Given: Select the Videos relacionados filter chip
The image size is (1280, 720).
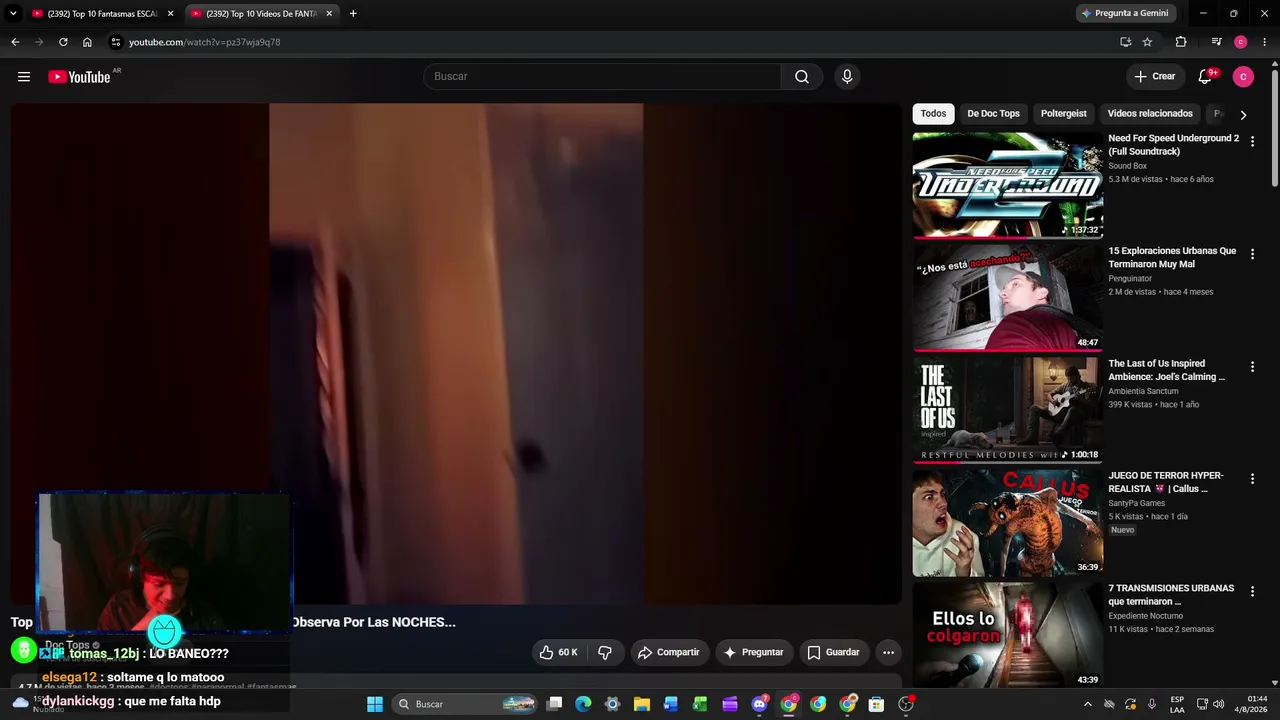Looking at the screenshot, I should (x=1150, y=114).
